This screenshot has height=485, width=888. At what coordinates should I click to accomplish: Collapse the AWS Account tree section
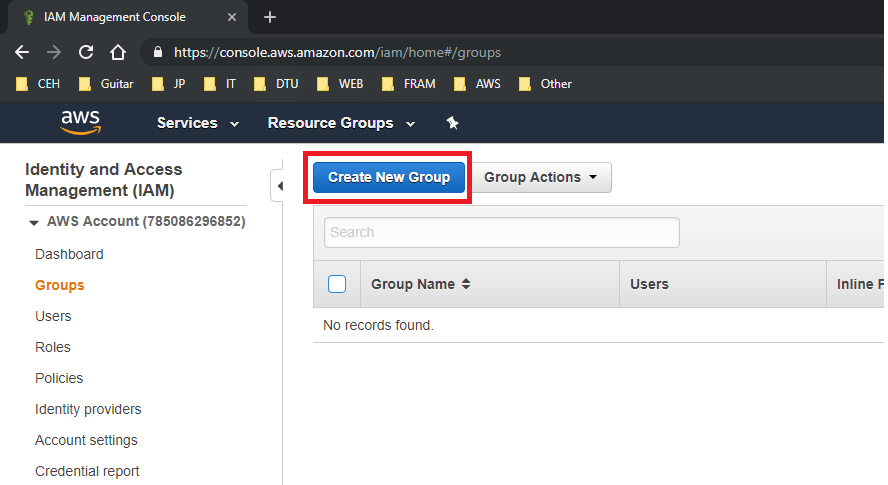click(34, 222)
